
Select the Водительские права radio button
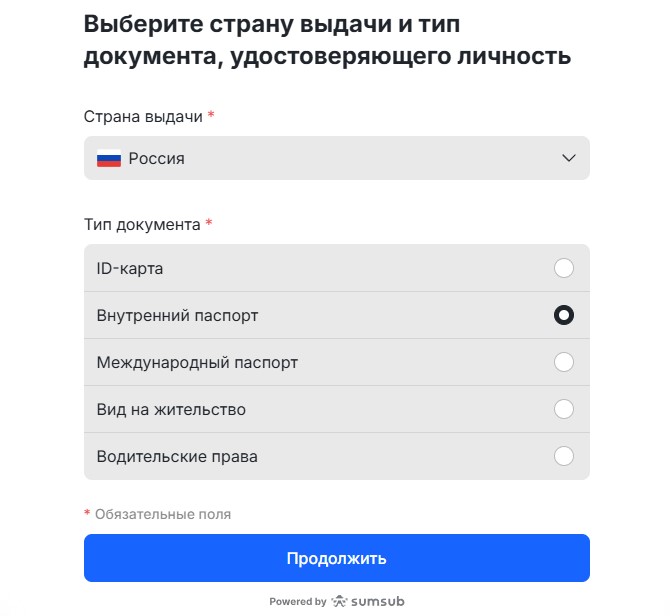(564, 456)
